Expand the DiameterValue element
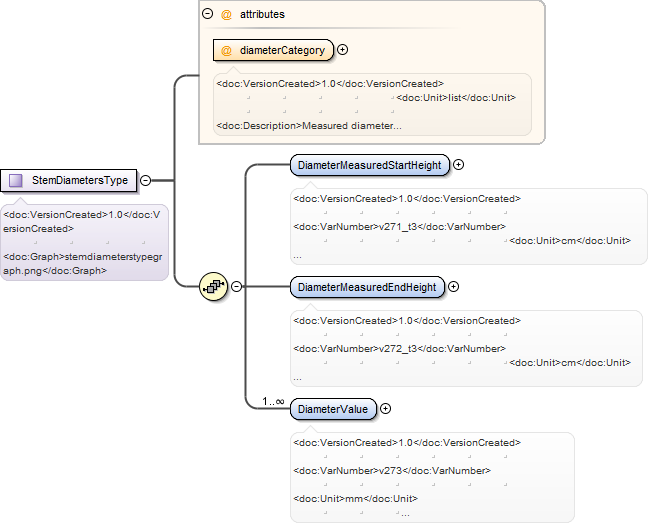The height and width of the screenshot is (526, 655). (x=386, y=409)
